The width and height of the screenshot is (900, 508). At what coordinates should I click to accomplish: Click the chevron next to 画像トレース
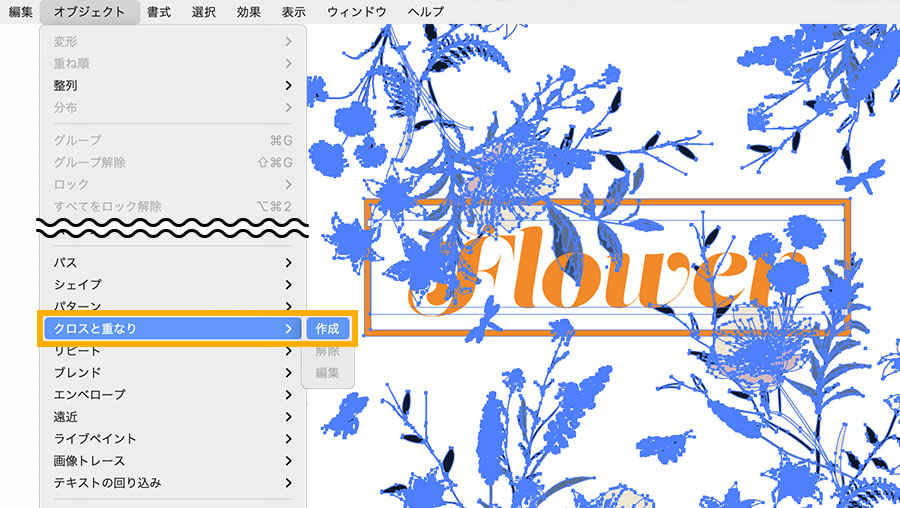288,461
